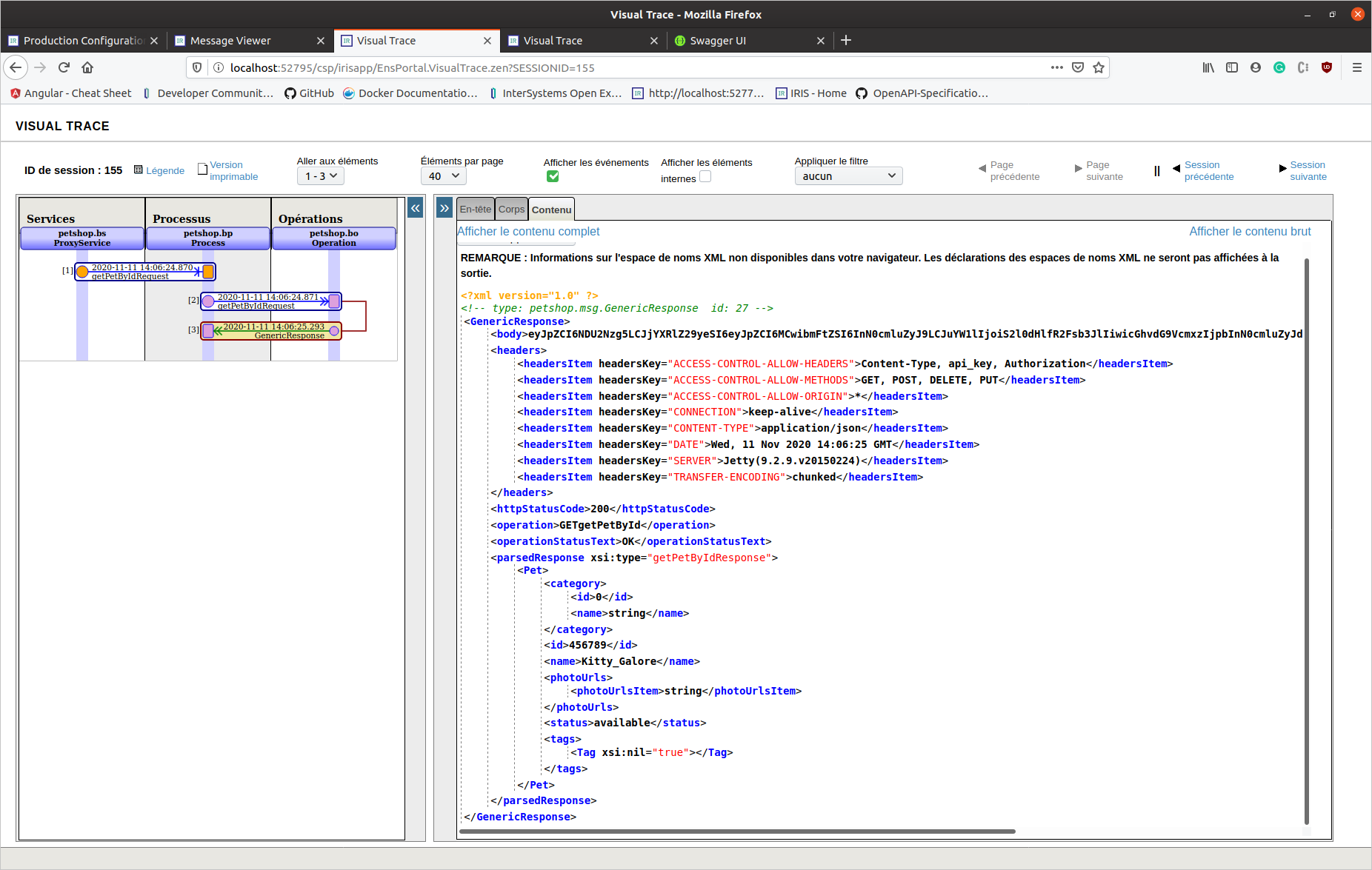The image size is (1372, 870).
Task: Expand the Appliquer le filtre dropdown
Action: [x=848, y=176]
